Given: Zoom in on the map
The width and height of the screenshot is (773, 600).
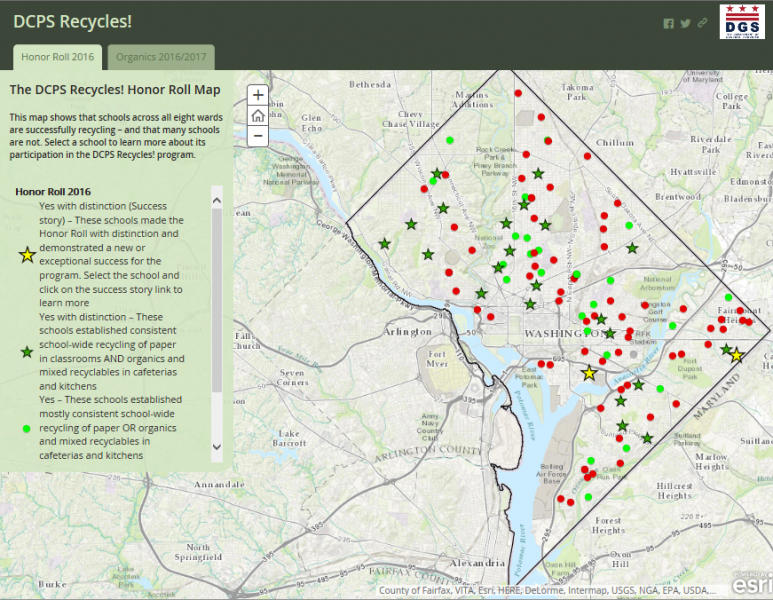Looking at the screenshot, I should pyautogui.click(x=258, y=95).
